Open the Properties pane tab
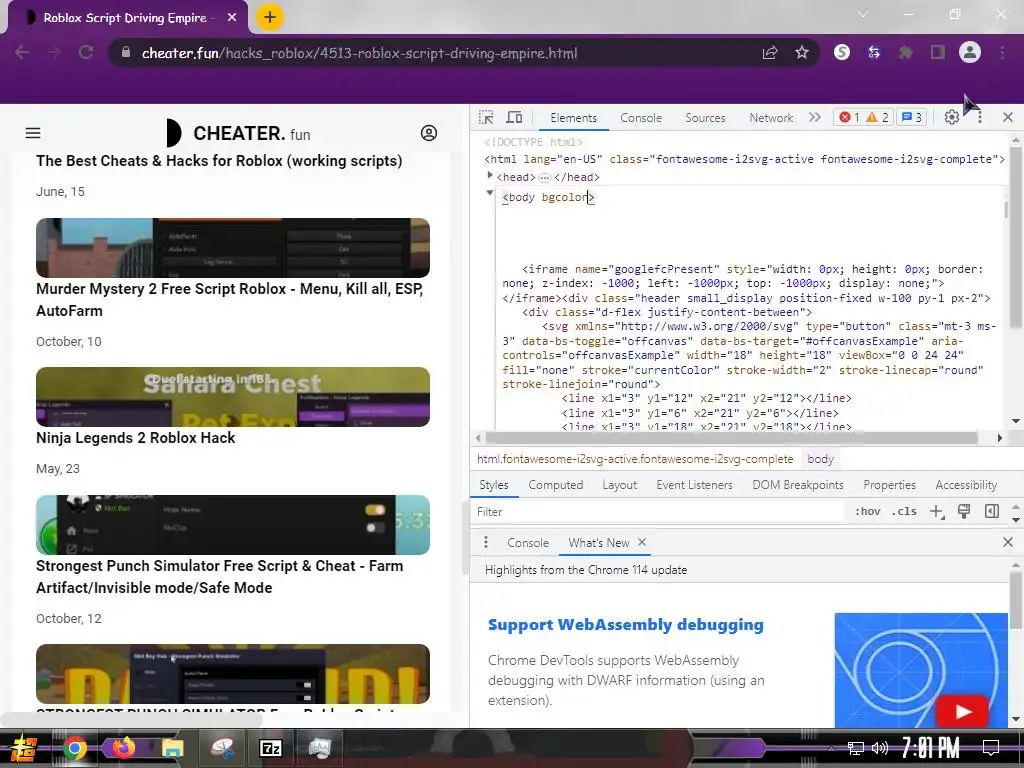The image size is (1024, 768). pyautogui.click(x=889, y=485)
